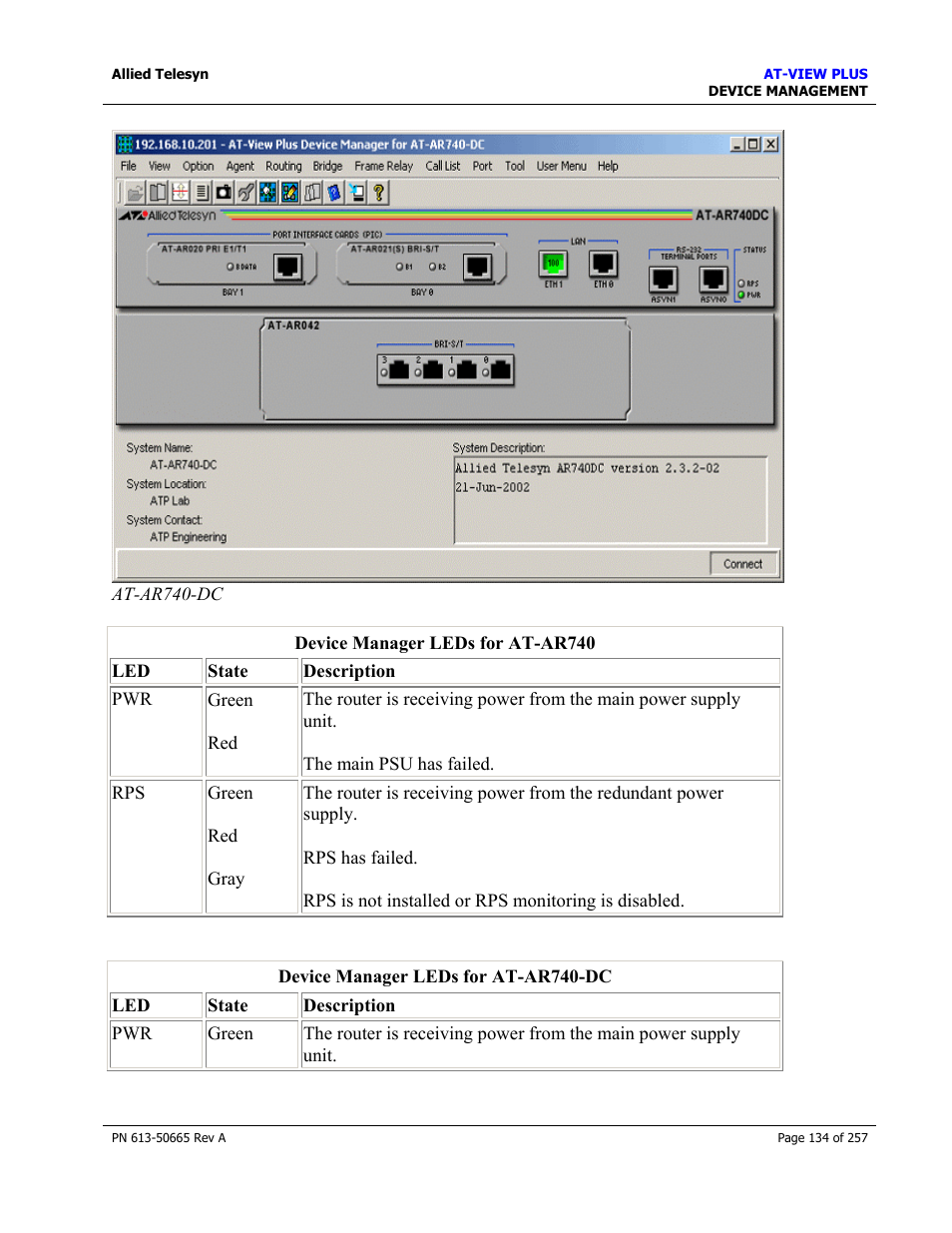Screen dimensions: 952x1233
Task: Click the B1 LED on BAY 0 card
Action: coord(399,267)
